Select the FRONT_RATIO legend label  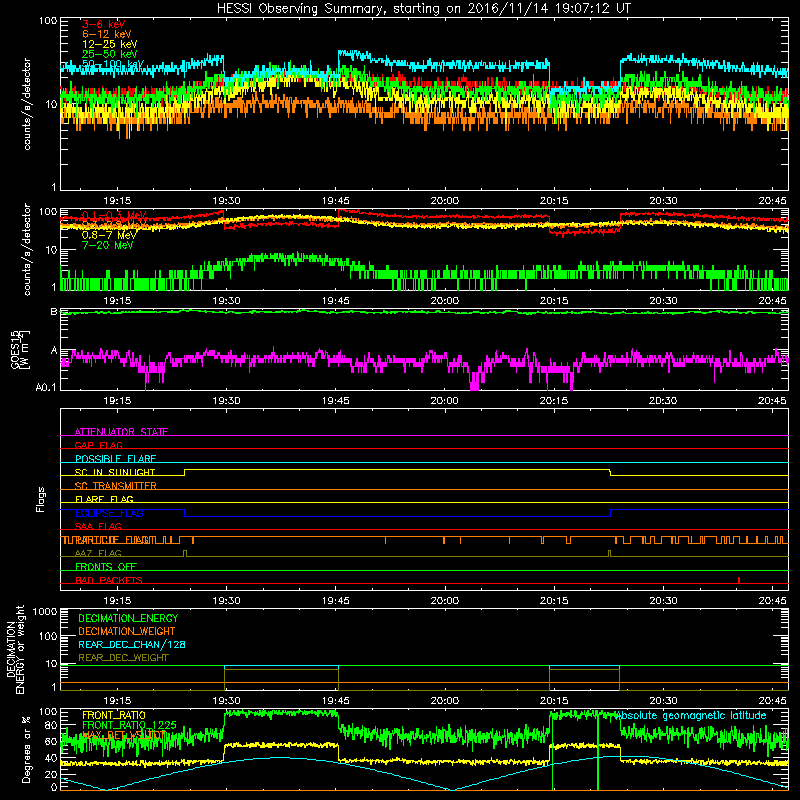click(x=114, y=715)
